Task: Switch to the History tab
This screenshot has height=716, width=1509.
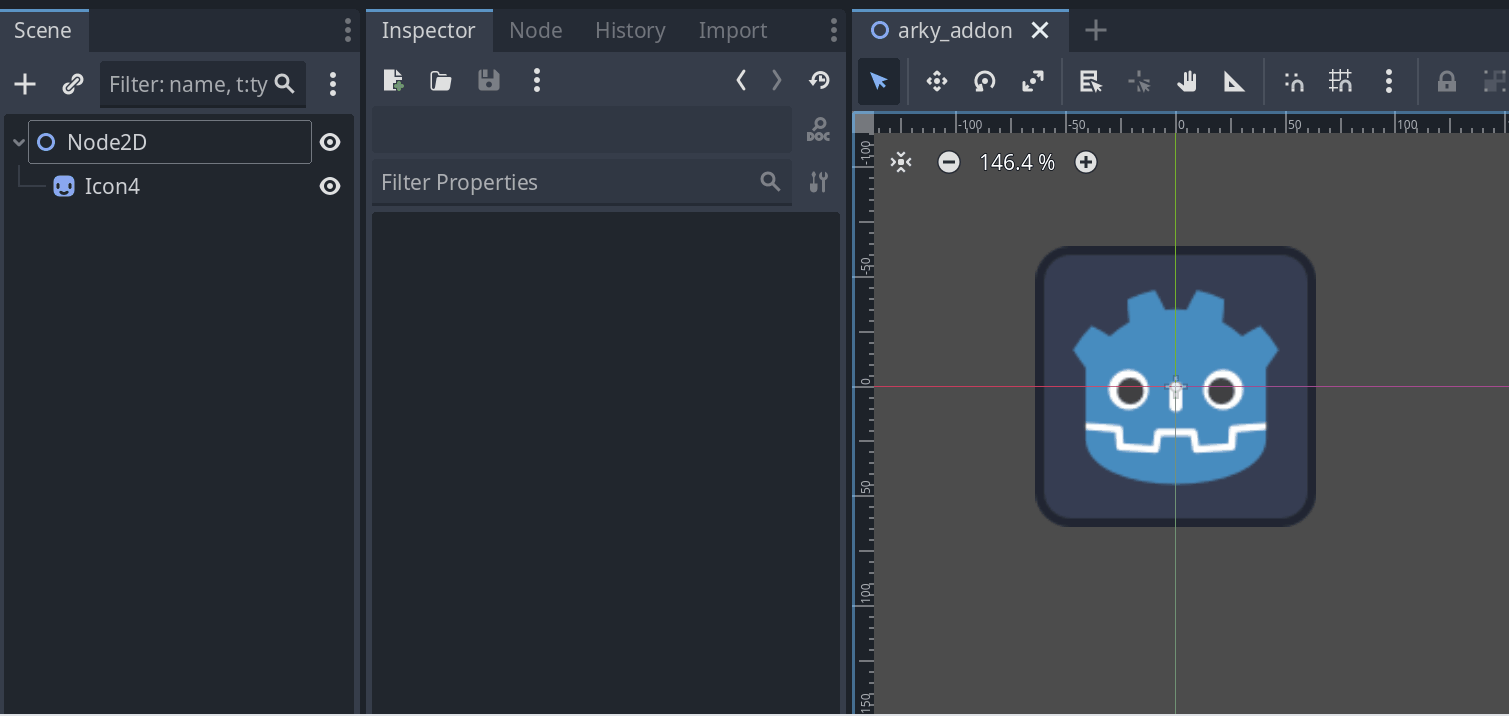Action: point(630,30)
